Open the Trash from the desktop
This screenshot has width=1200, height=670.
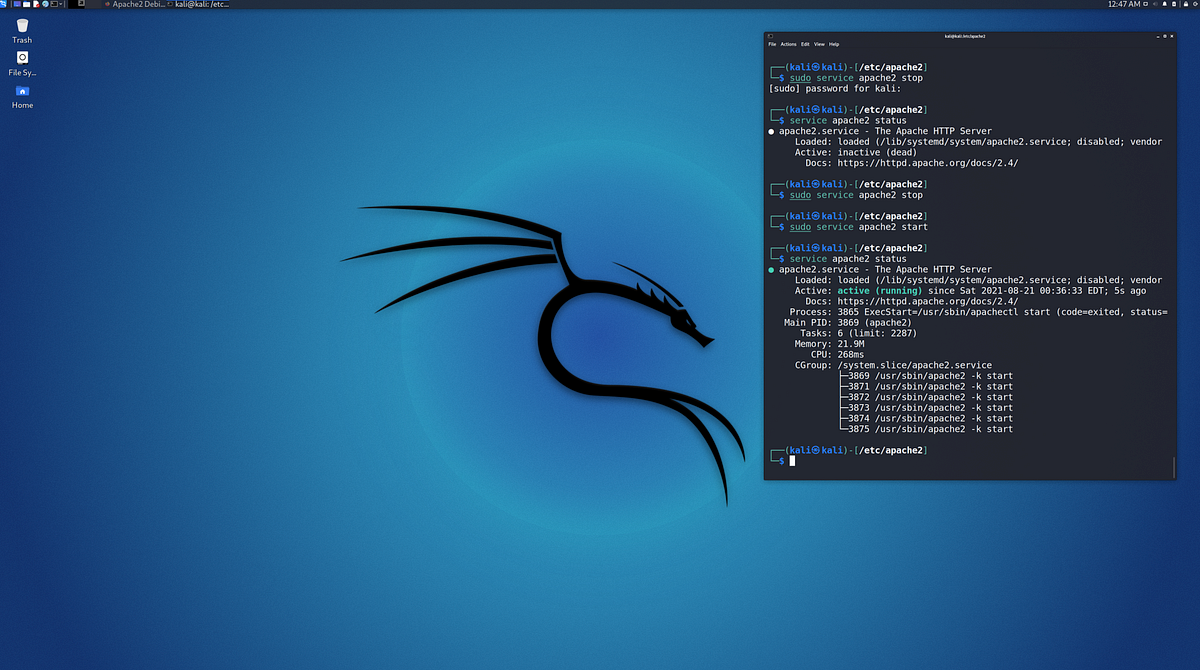[x=21, y=25]
